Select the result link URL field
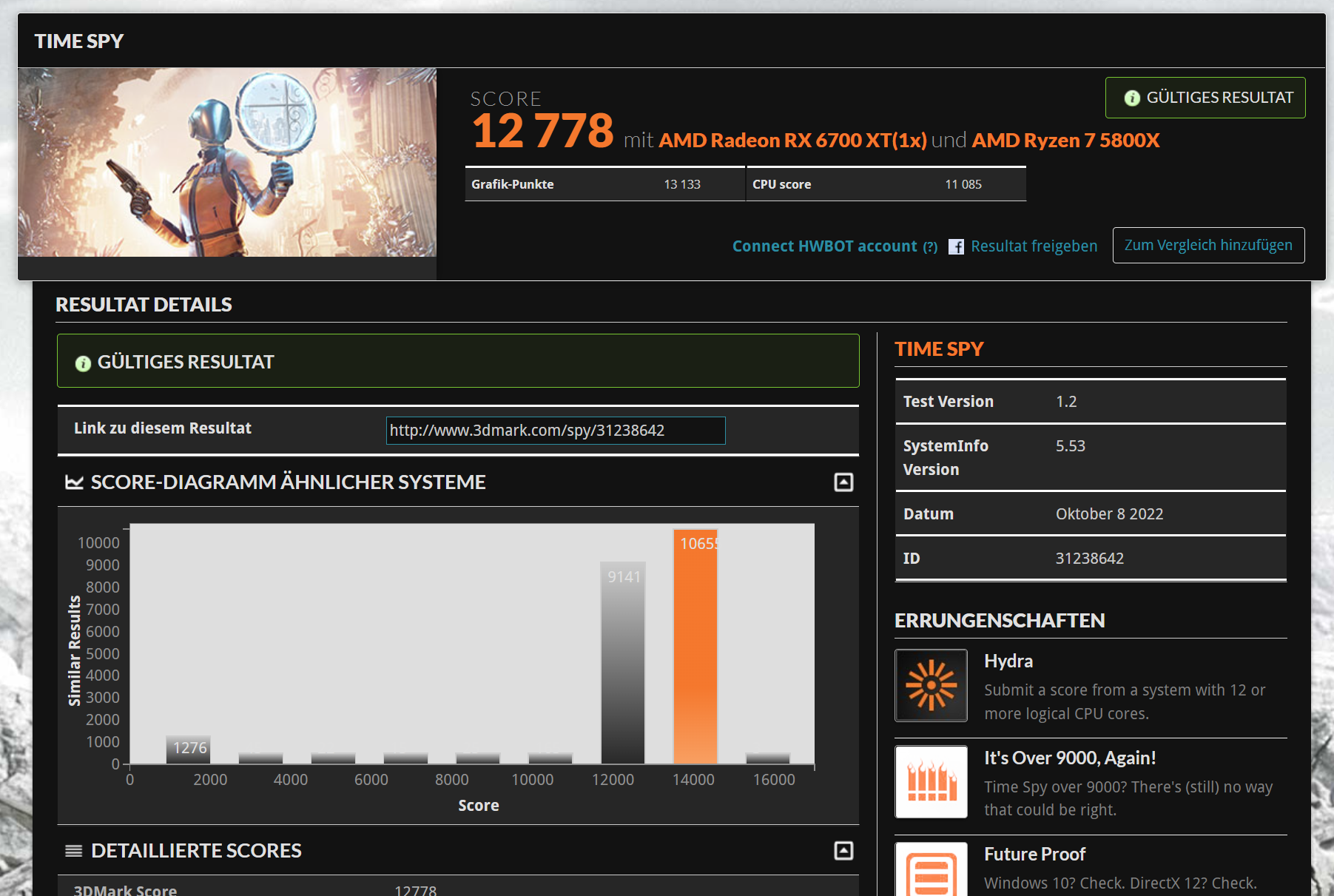Screen dimensions: 1334x896 pos(556,431)
